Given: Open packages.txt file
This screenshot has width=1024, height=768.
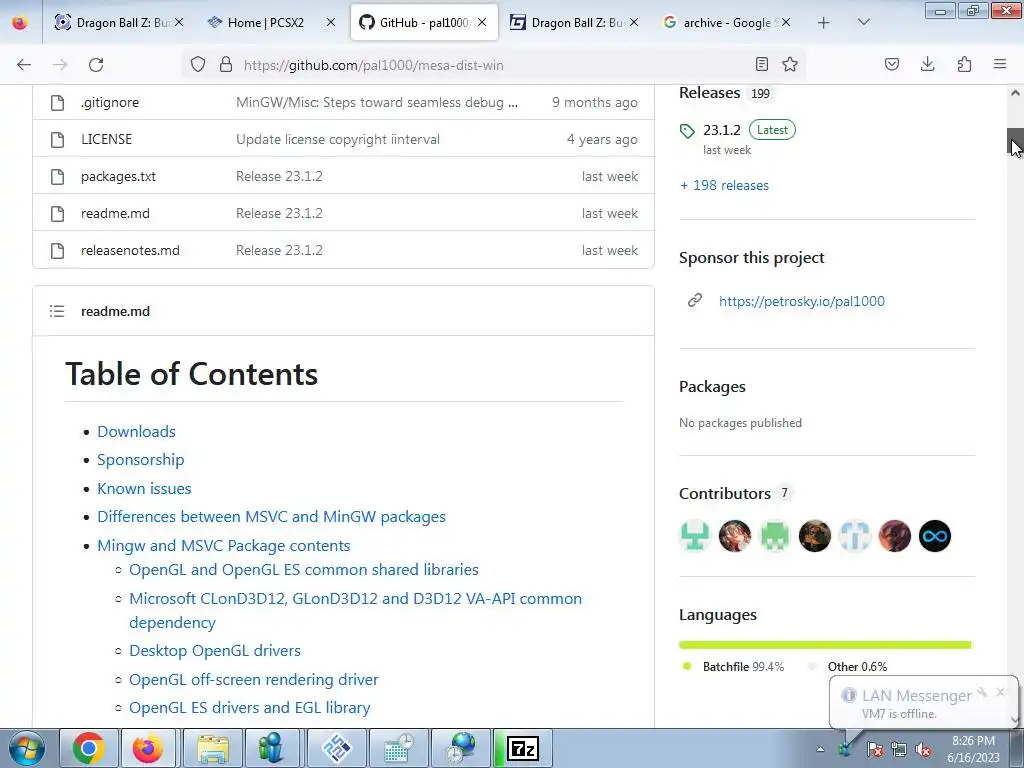Looking at the screenshot, I should click(x=118, y=176).
